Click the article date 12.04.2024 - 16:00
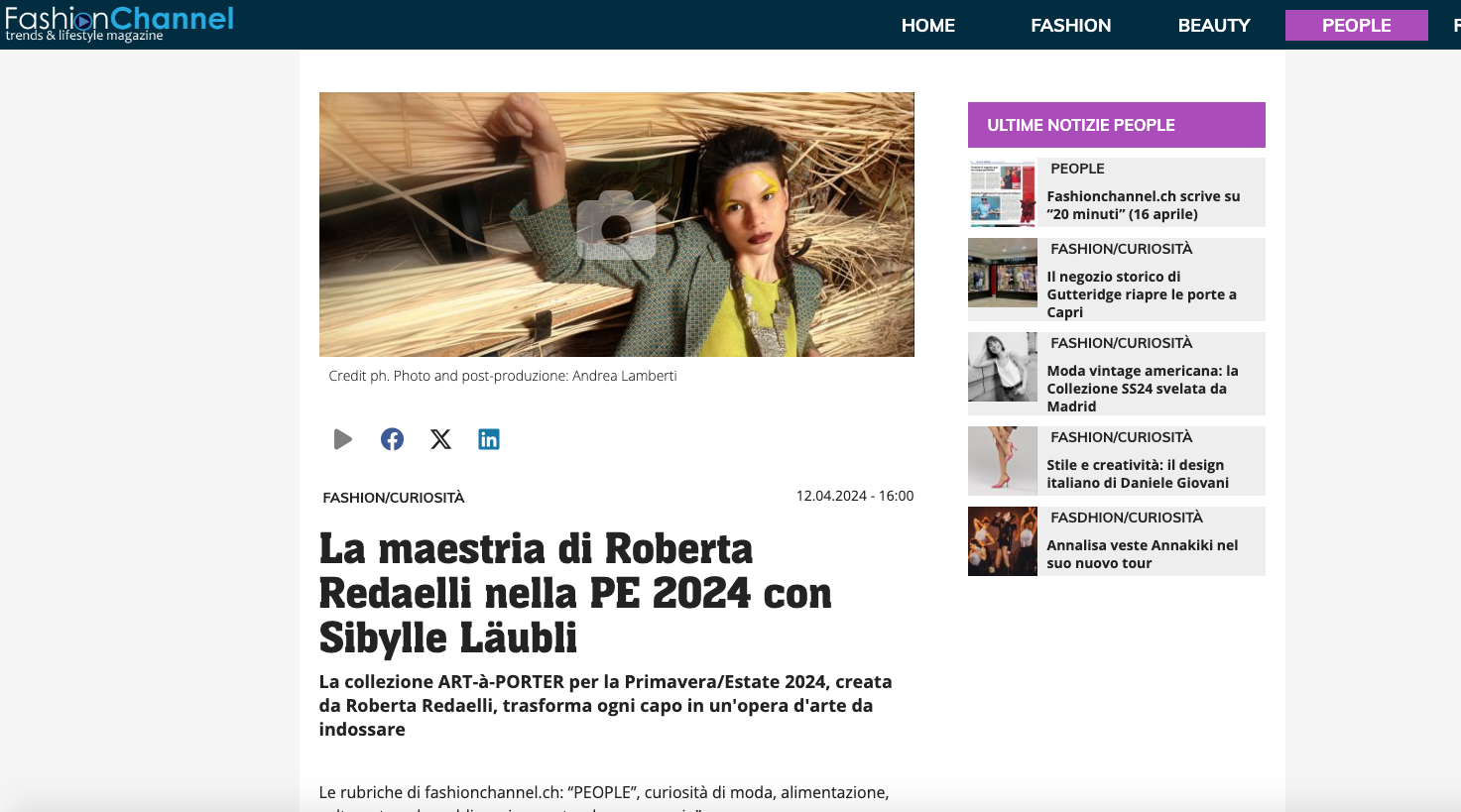1461x812 pixels. coord(855,496)
